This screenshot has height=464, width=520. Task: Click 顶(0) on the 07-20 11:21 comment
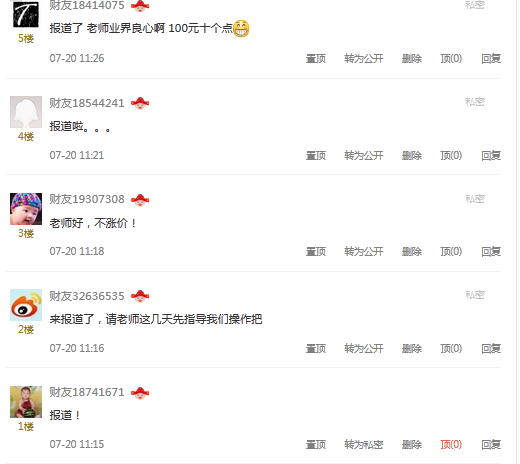coord(451,155)
